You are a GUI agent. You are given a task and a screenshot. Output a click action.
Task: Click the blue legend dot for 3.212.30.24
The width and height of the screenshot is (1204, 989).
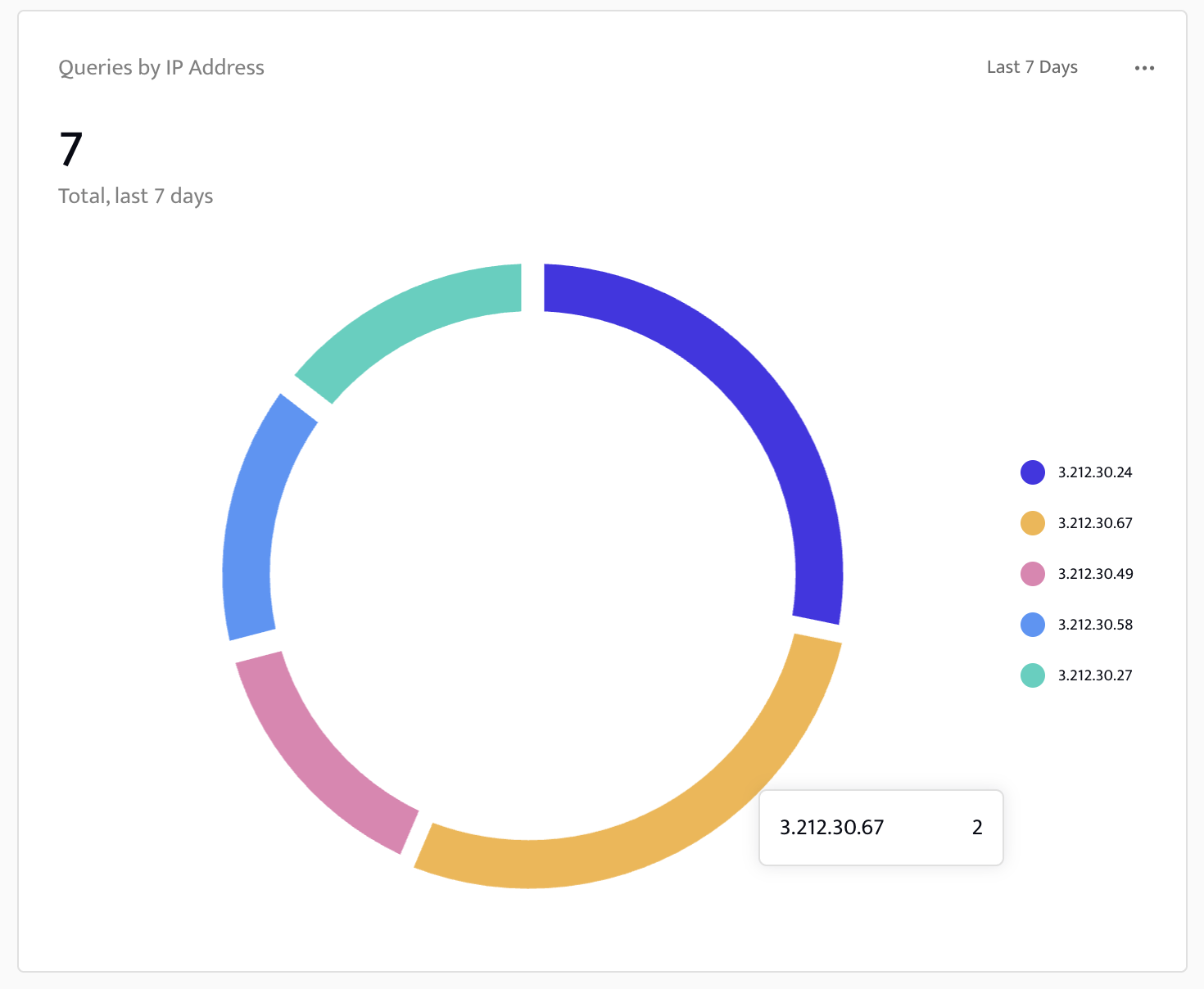pos(1032,472)
